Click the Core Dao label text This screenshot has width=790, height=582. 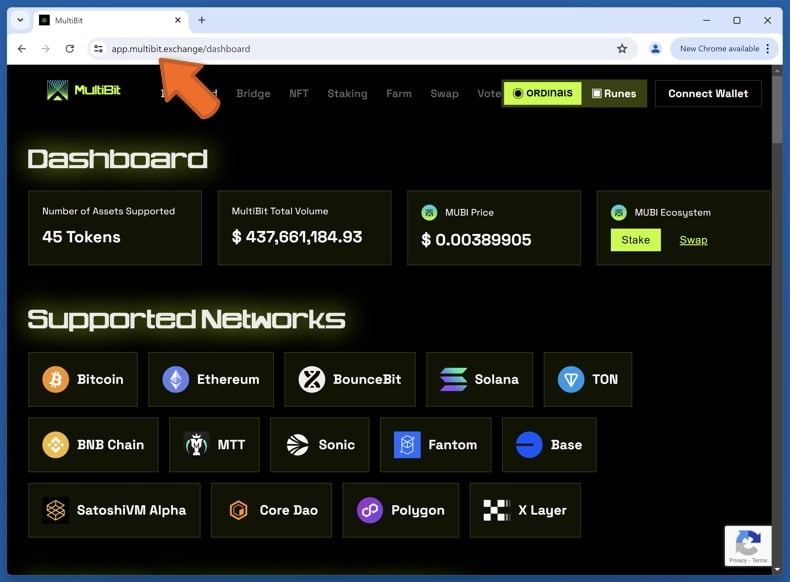point(289,510)
